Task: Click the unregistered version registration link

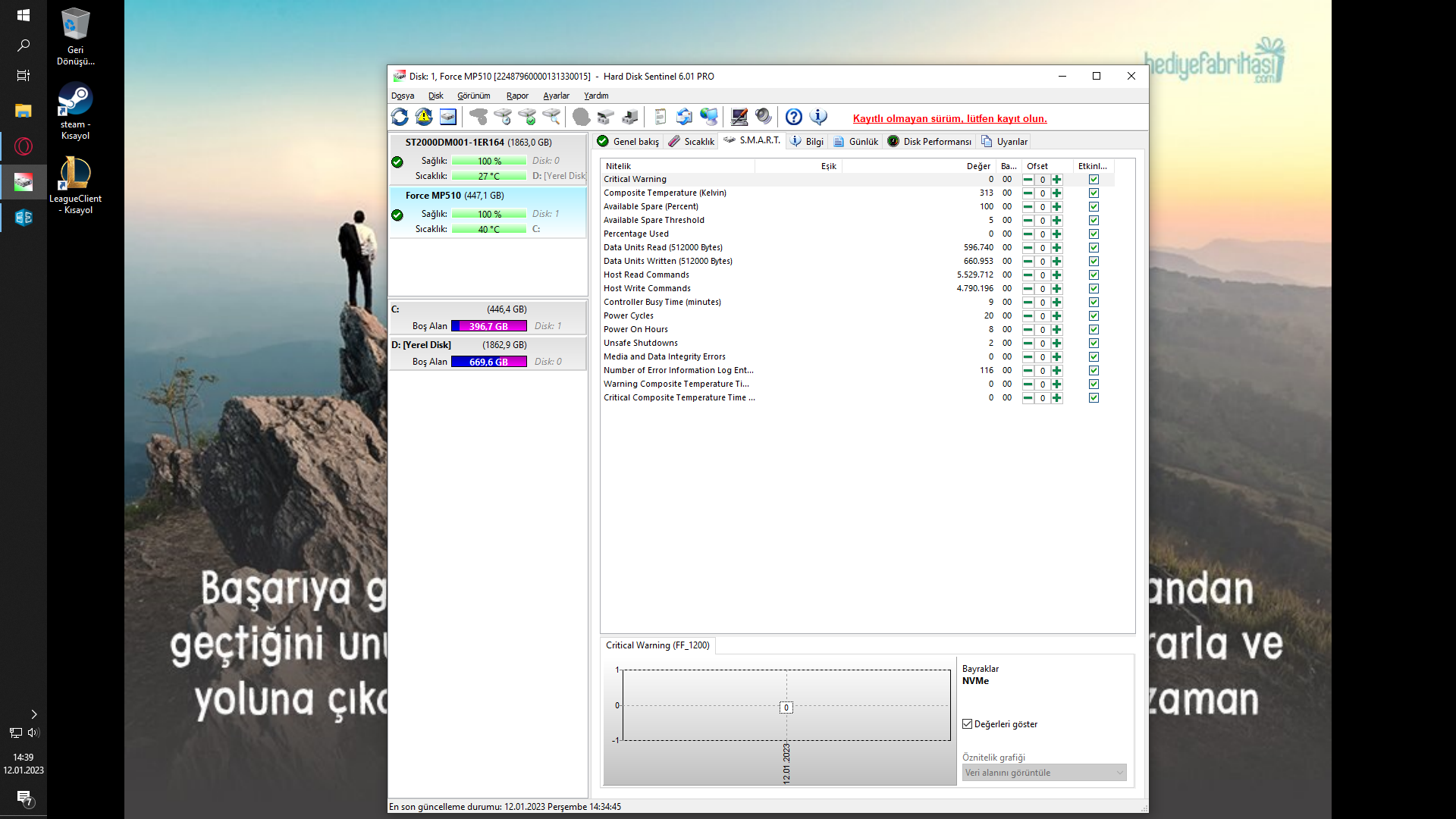Action: click(x=949, y=119)
